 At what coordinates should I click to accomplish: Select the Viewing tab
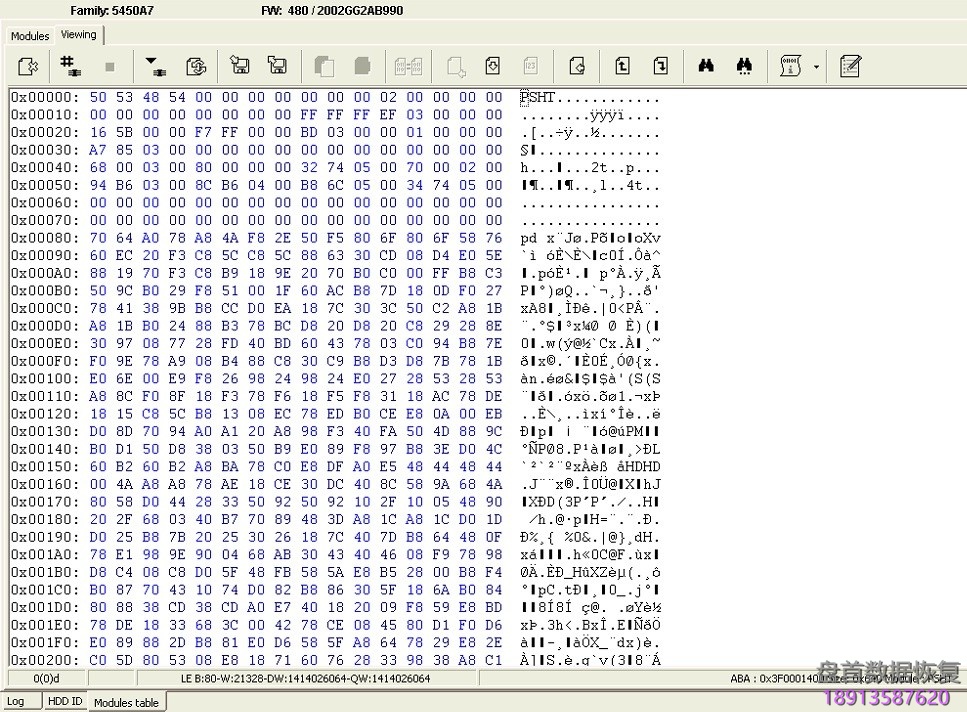[x=79, y=34]
